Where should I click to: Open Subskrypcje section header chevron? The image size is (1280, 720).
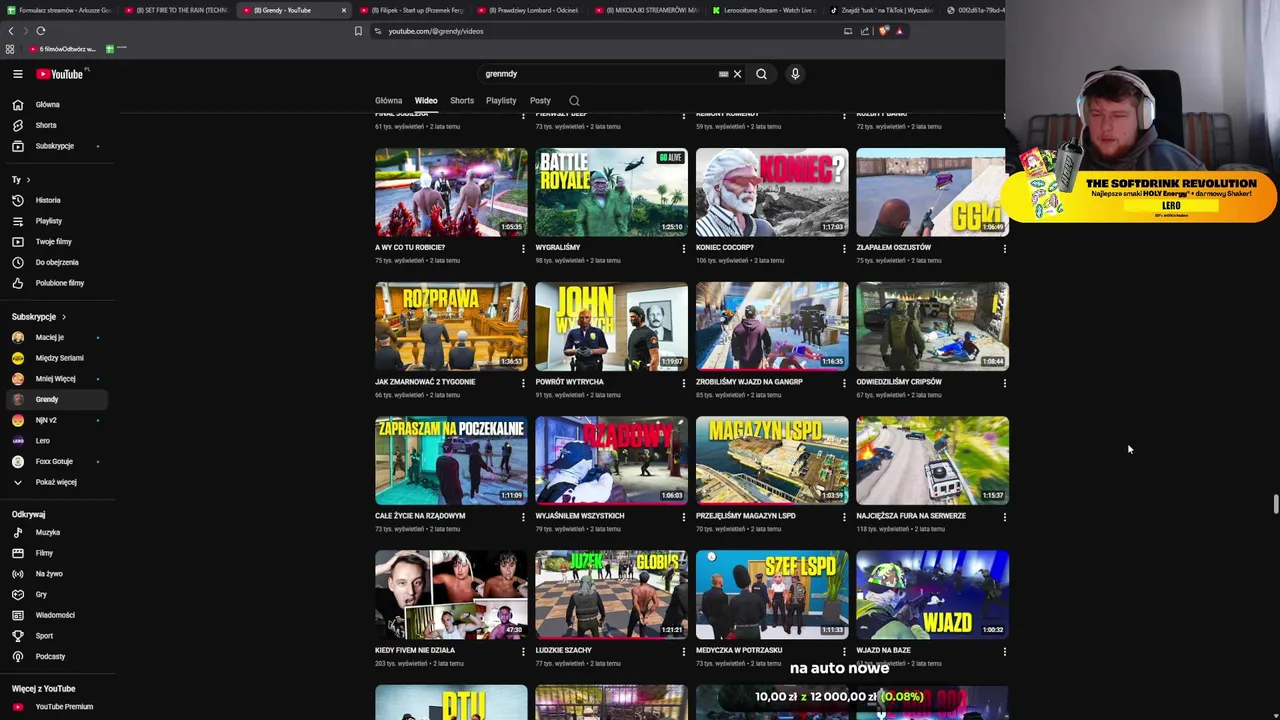[64, 317]
